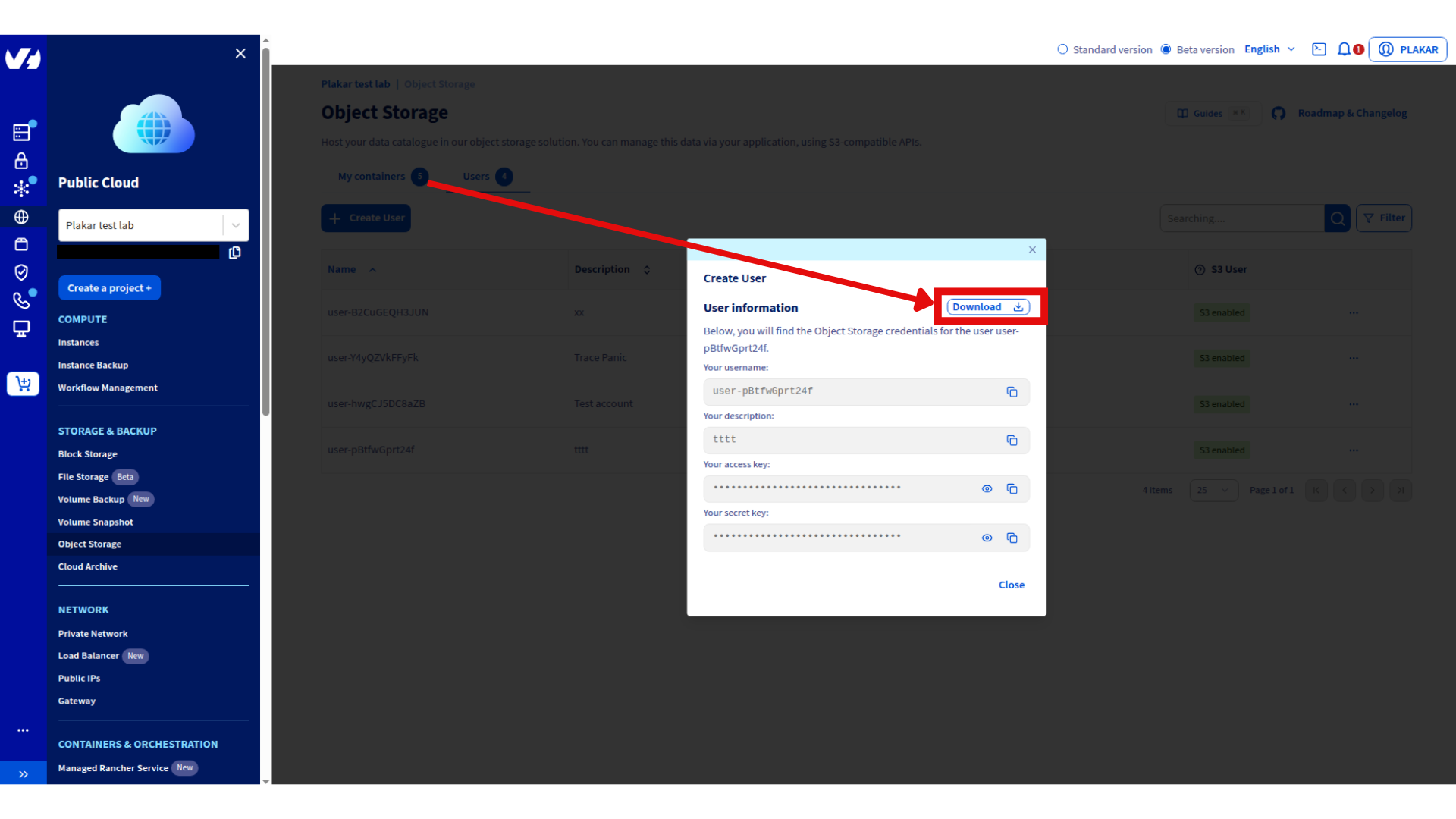Click the Download credentials button
Viewport: 1456px width, 819px height.
pyautogui.click(x=987, y=306)
